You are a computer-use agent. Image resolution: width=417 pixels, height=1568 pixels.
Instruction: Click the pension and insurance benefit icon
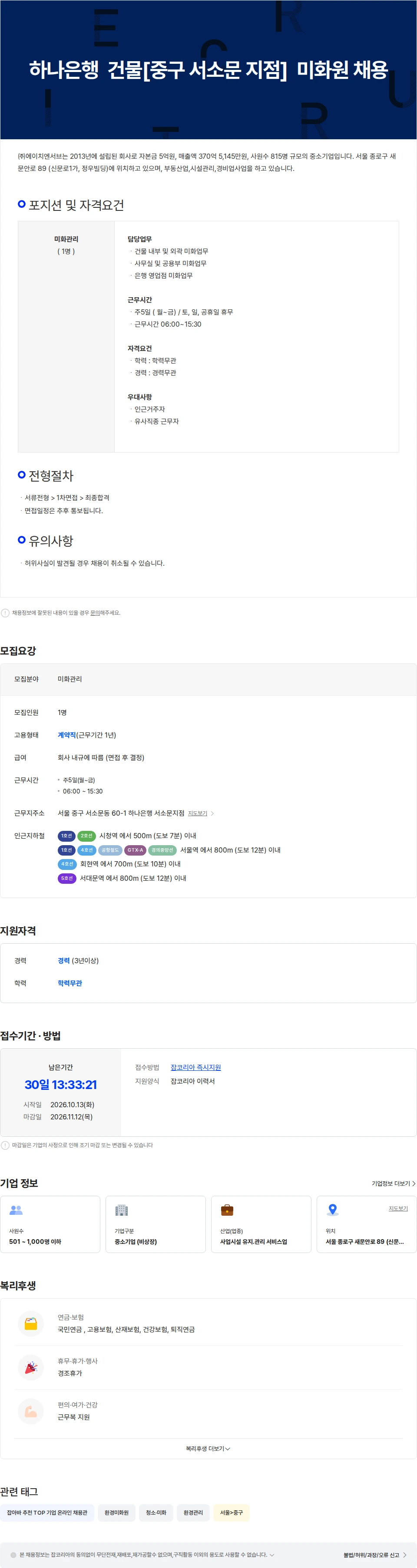[x=31, y=1323]
